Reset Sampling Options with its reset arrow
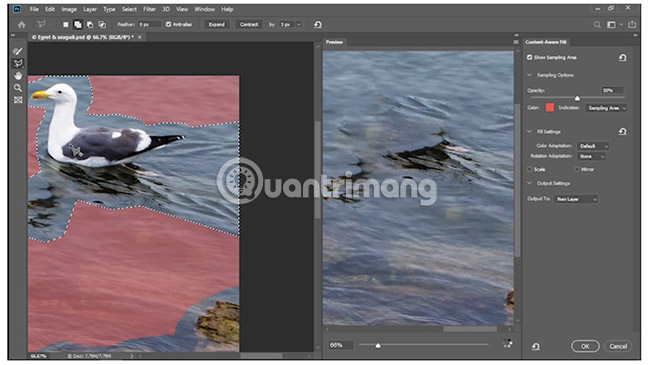The image size is (650, 365). click(622, 58)
